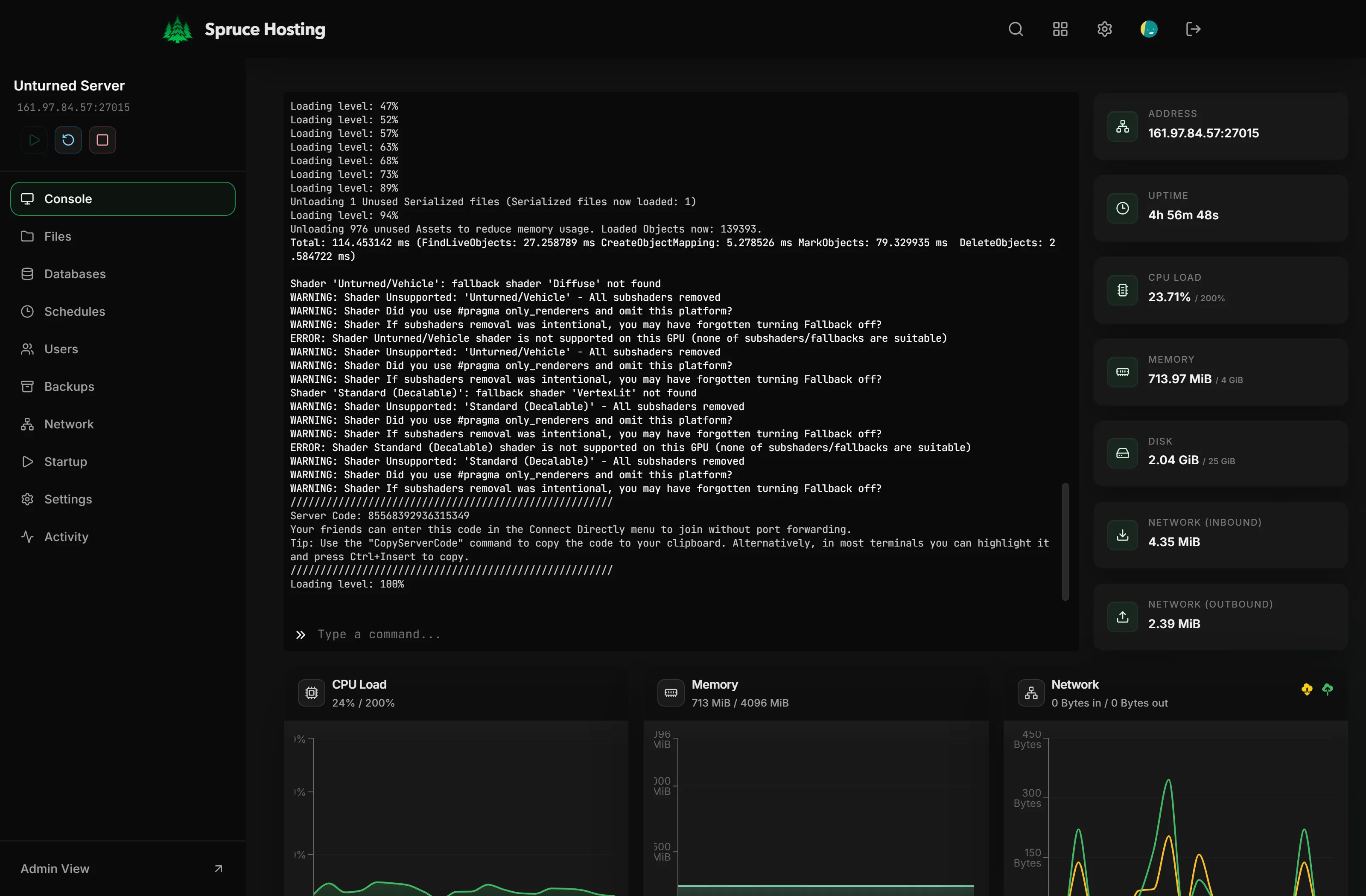This screenshot has width=1366, height=896.
Task: Restart the server with the restart icon
Action: point(68,140)
